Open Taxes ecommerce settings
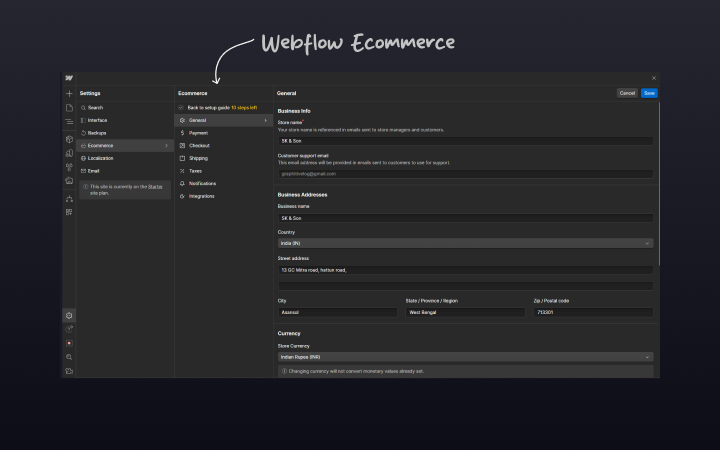 224,171
